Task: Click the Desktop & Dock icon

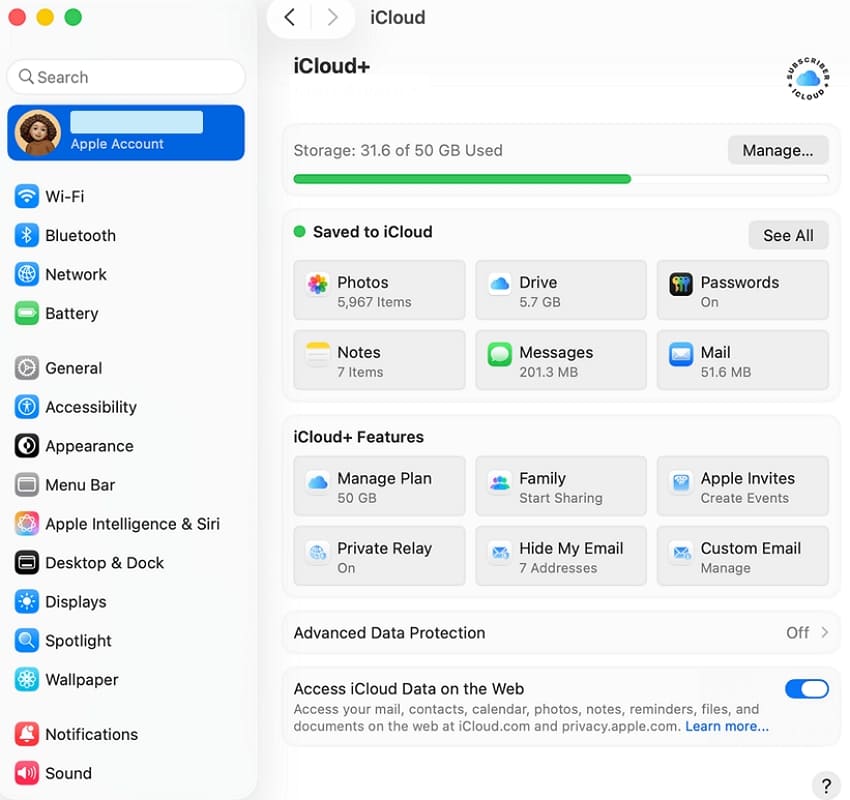Action: click(27, 563)
